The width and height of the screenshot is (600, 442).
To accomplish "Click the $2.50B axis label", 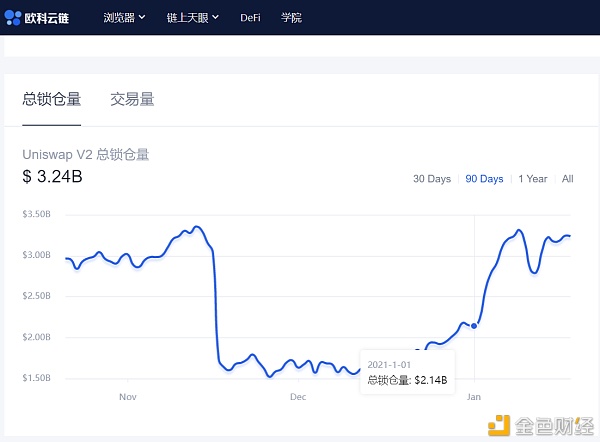I will click(x=36, y=296).
